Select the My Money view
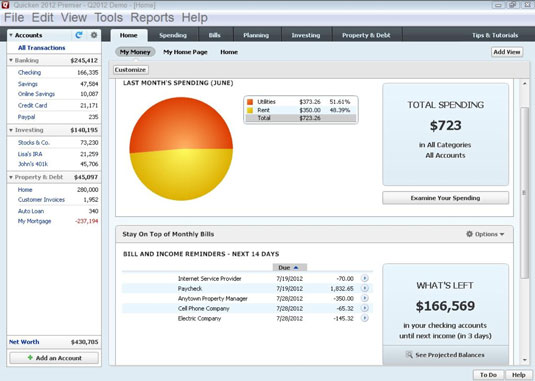The height and width of the screenshot is (381, 535). 135,52
